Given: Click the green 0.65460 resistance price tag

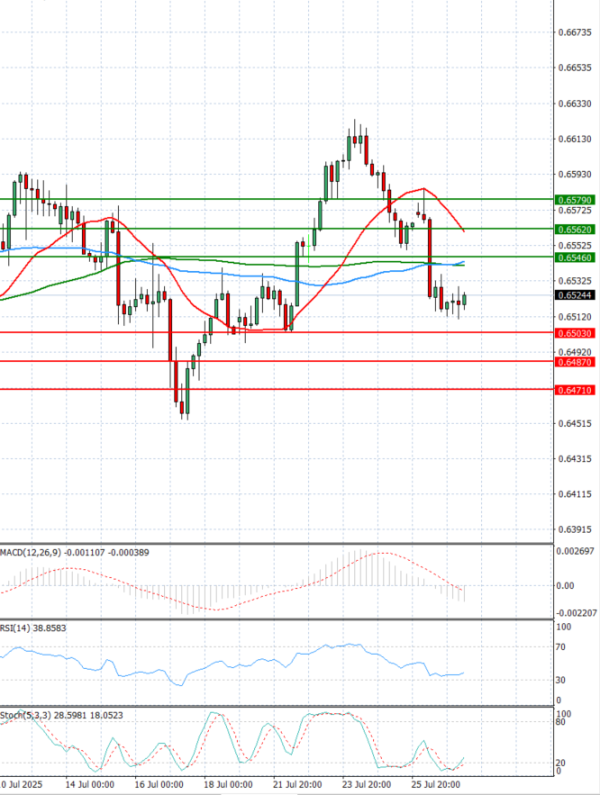Looking at the screenshot, I should coord(575,258).
